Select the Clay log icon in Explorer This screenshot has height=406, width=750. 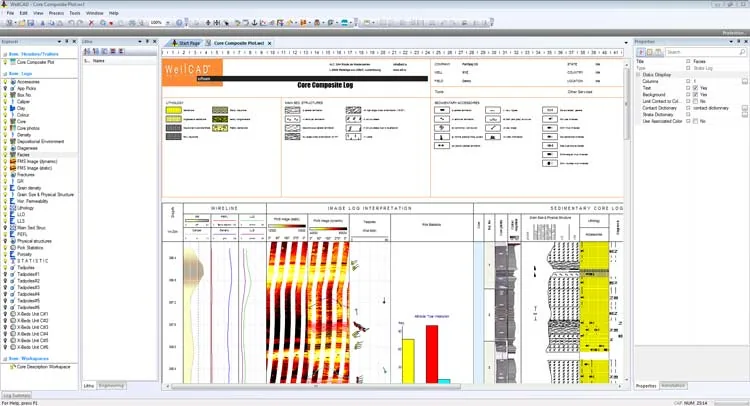13,108
